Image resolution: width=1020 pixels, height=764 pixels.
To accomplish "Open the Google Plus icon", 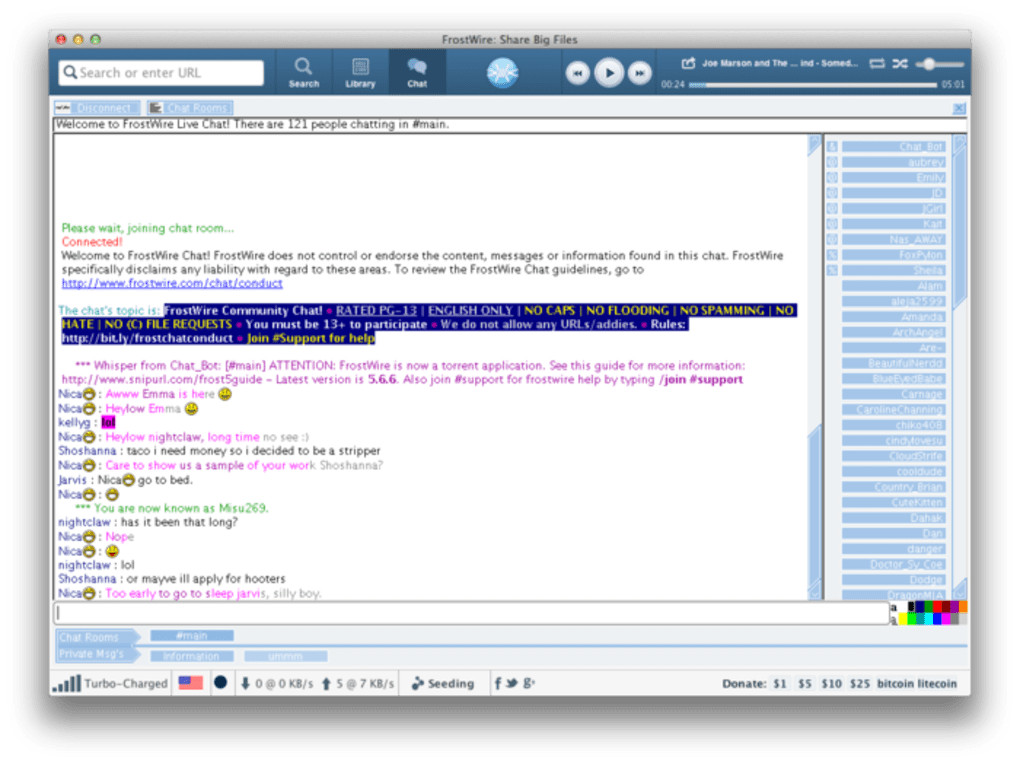I will [x=529, y=683].
